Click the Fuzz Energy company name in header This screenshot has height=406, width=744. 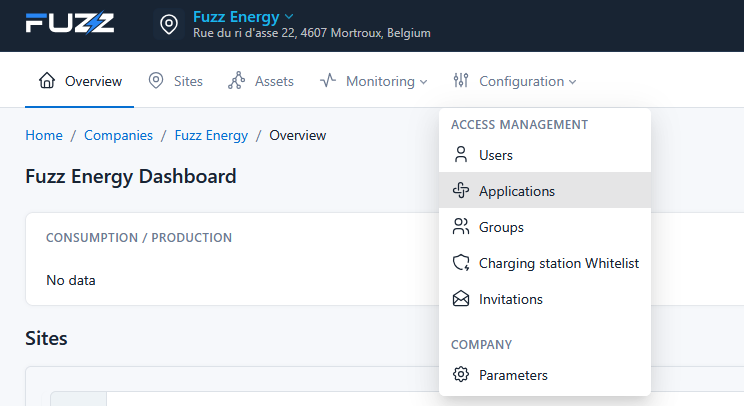[236, 17]
